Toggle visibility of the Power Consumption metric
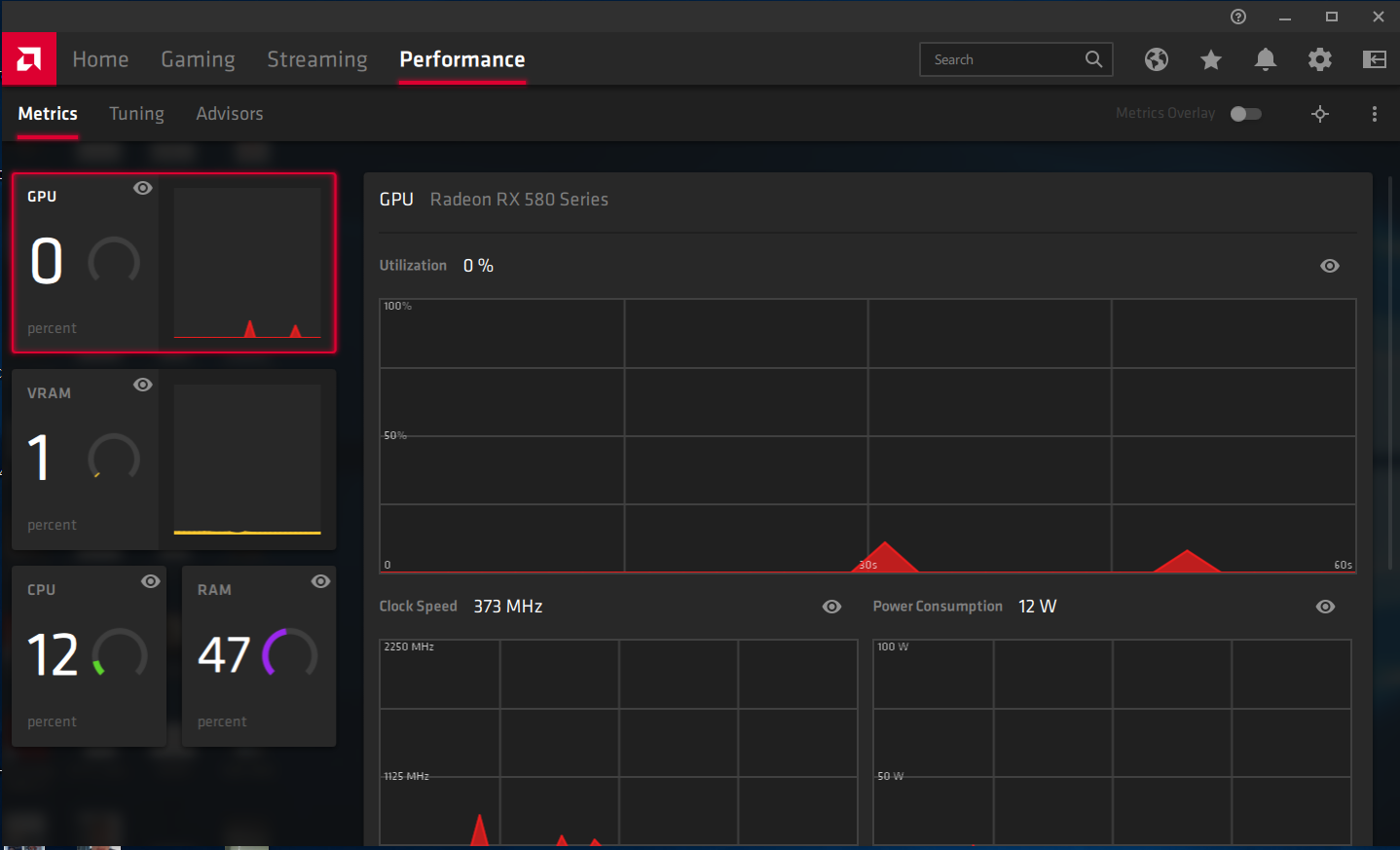The image size is (1400, 850). pyautogui.click(x=1326, y=607)
